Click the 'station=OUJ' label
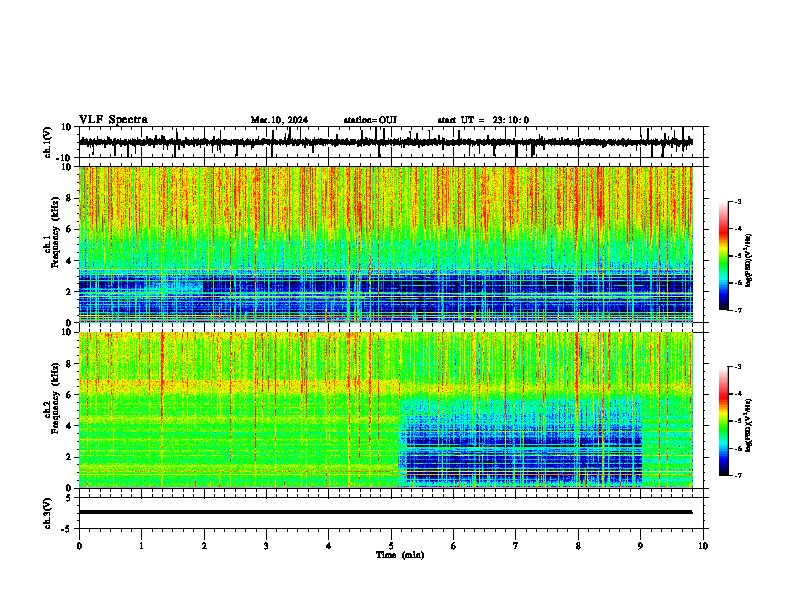 click(x=370, y=120)
